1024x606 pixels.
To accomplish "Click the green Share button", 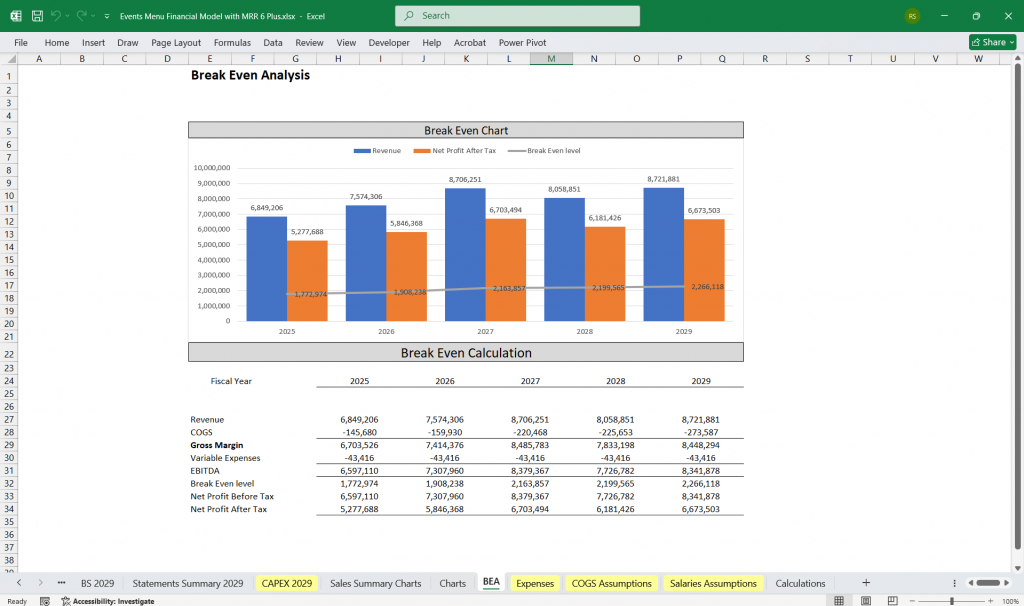I will (990, 41).
